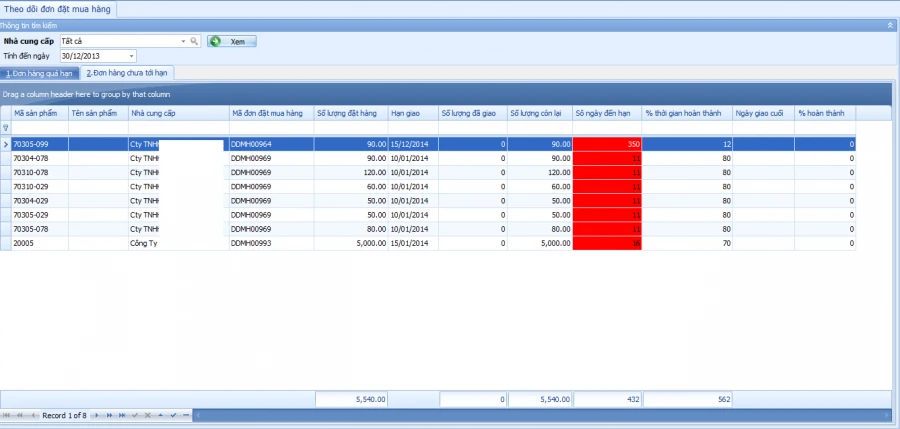Select product code cell 70310-029

coord(40,187)
